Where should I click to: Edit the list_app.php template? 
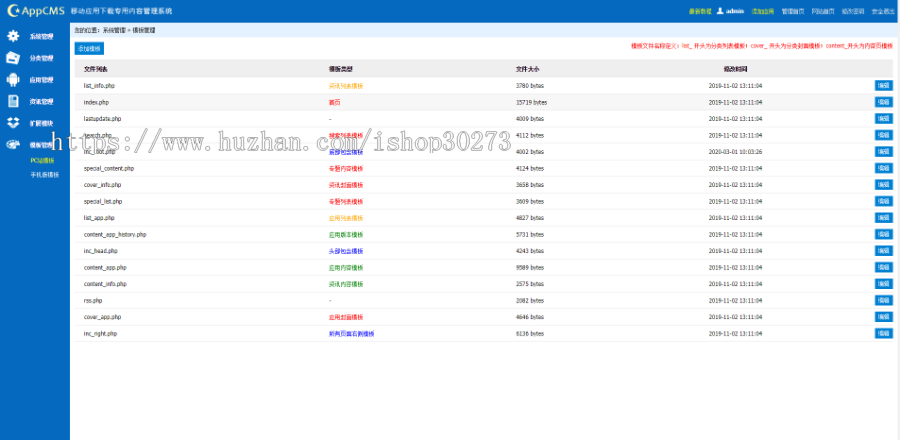pos(883,218)
